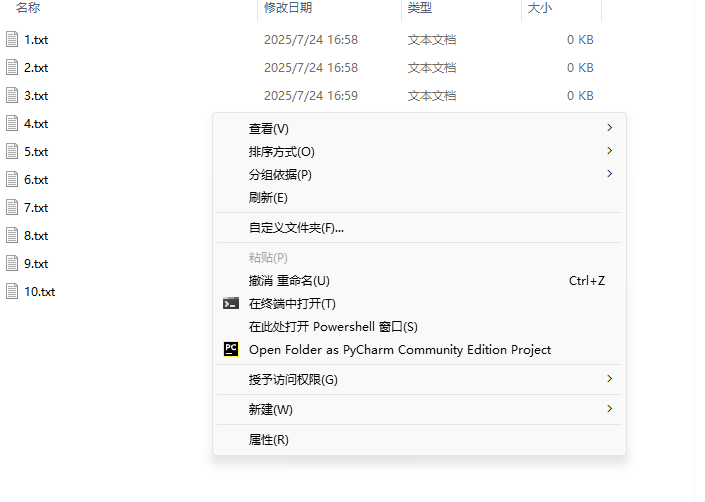Open the 分组依据(P) submenu
Viewport: 705px width, 502px height.
tap(280, 175)
